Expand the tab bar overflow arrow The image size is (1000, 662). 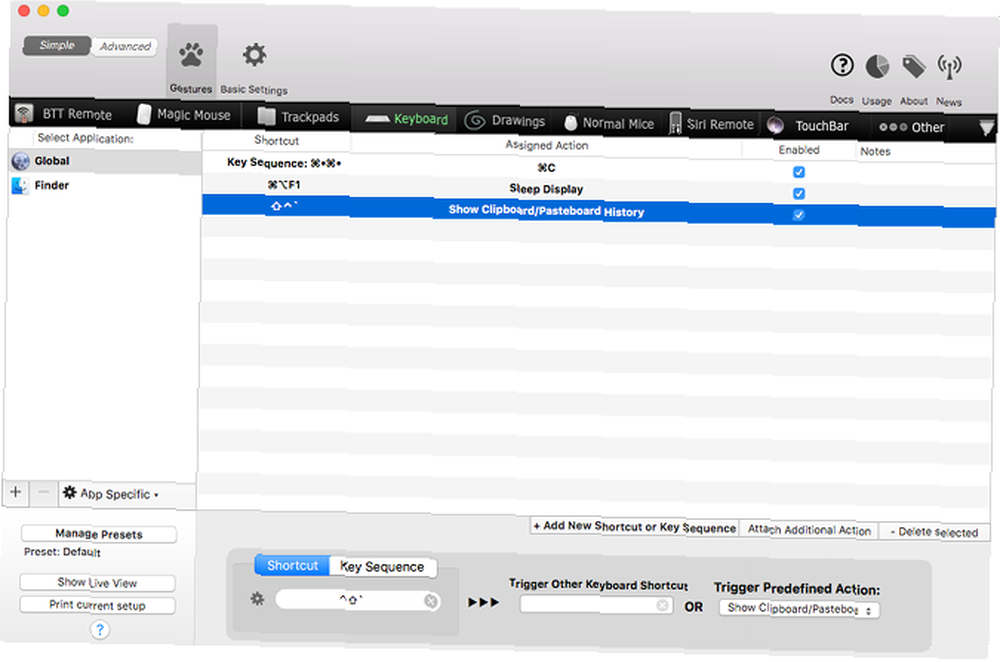pyautogui.click(x=986, y=128)
